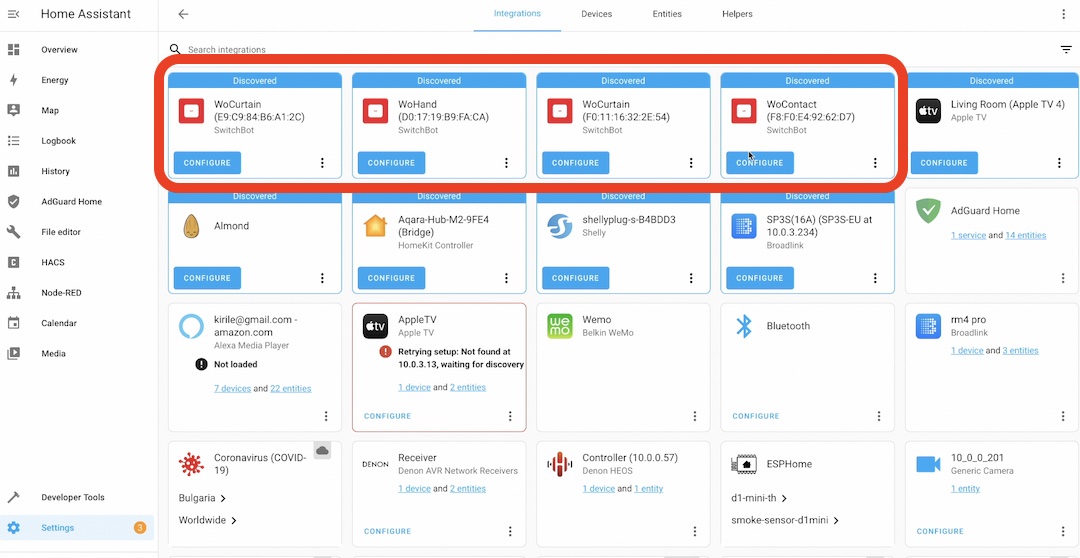Screen dimensions: 1080x558
Task: Configure Living Room Apple TV 4
Action: (944, 163)
